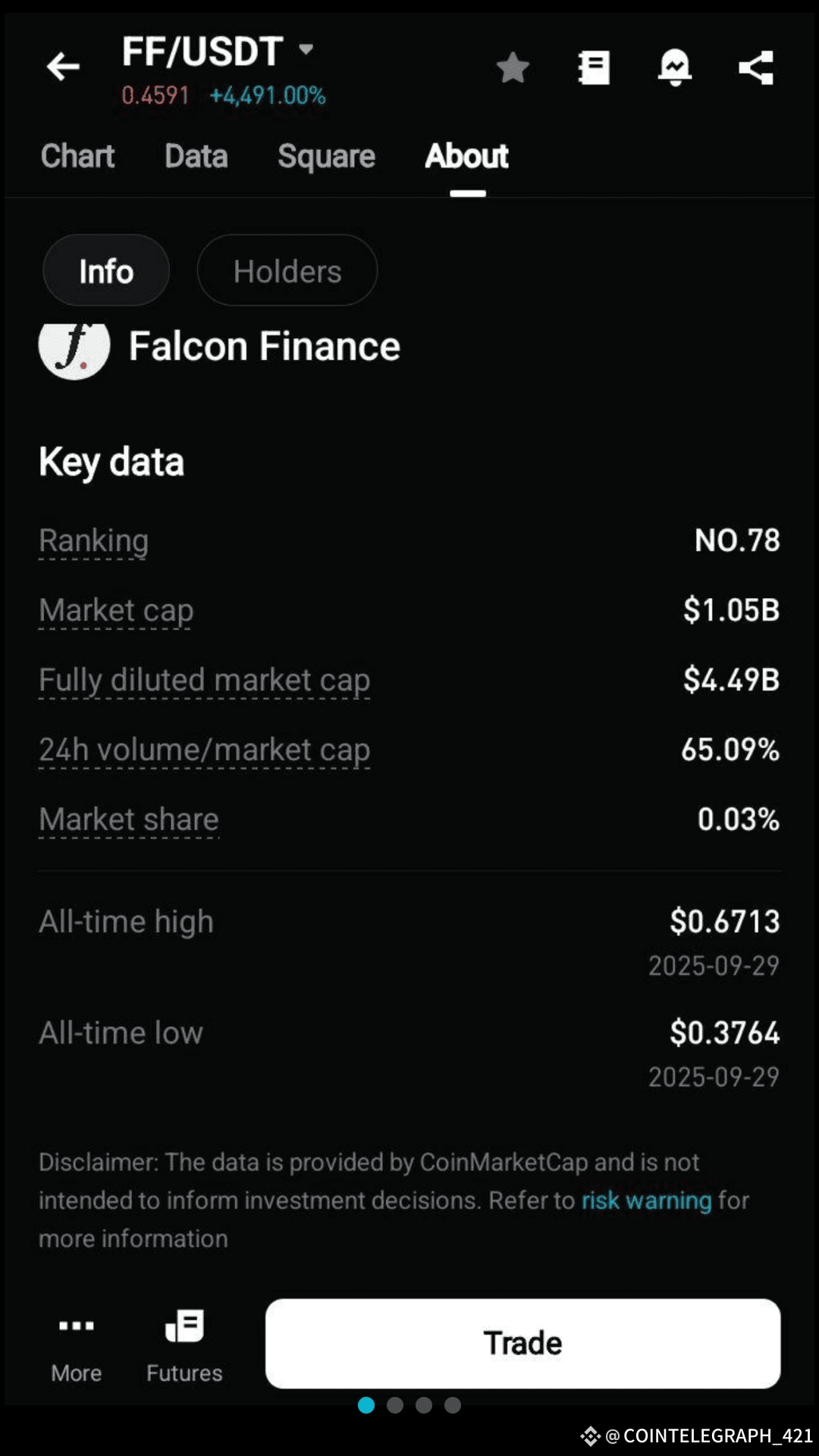Viewport: 819px width, 1456px height.
Task: Switch to the Data tab
Action: (x=196, y=156)
